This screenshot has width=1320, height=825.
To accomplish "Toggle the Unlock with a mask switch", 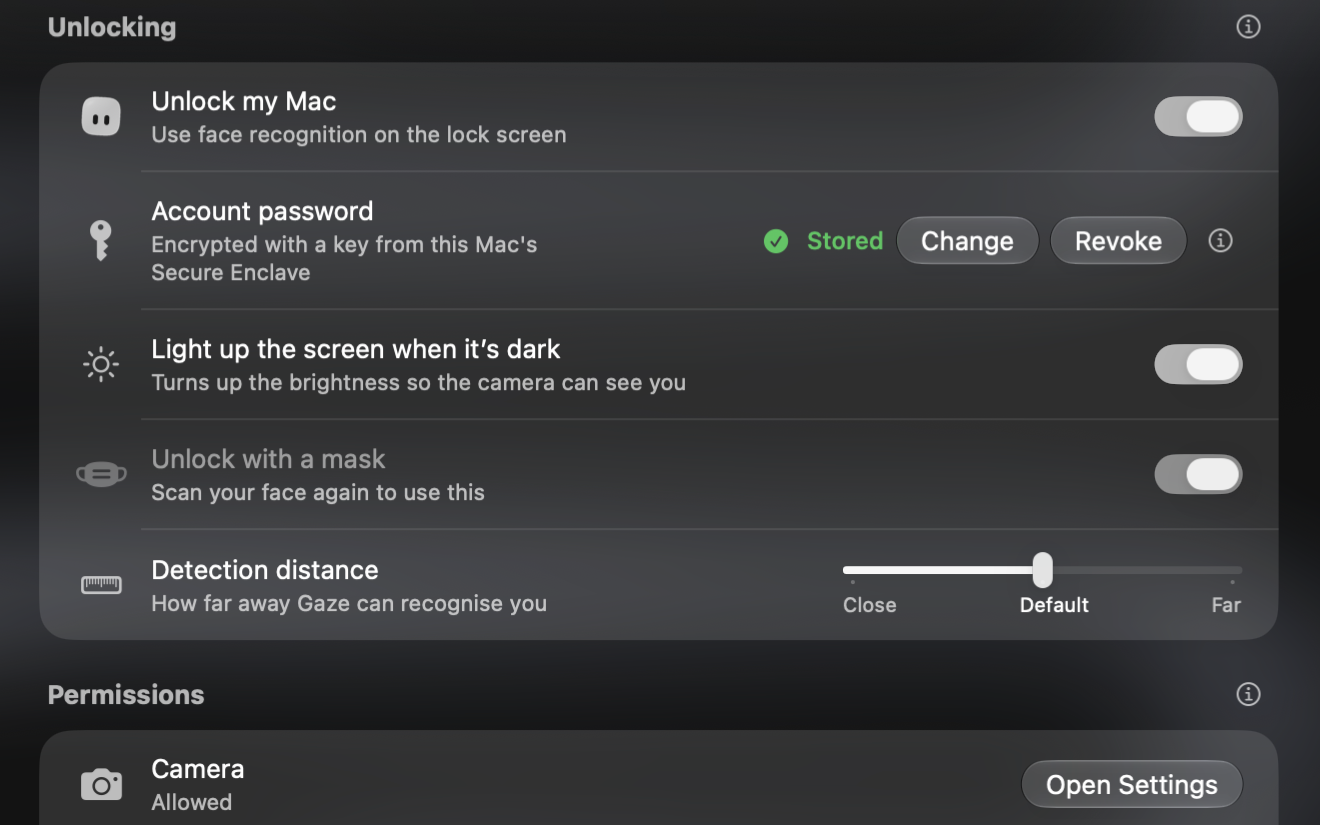I will pyautogui.click(x=1198, y=475).
